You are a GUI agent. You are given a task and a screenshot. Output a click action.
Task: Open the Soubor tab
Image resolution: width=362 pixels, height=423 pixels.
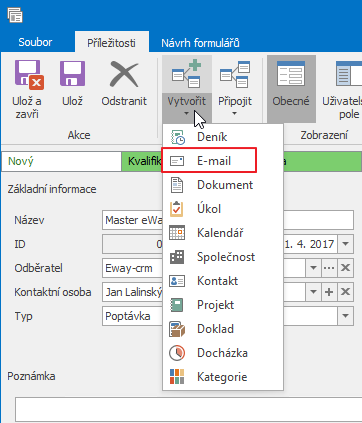click(35, 42)
